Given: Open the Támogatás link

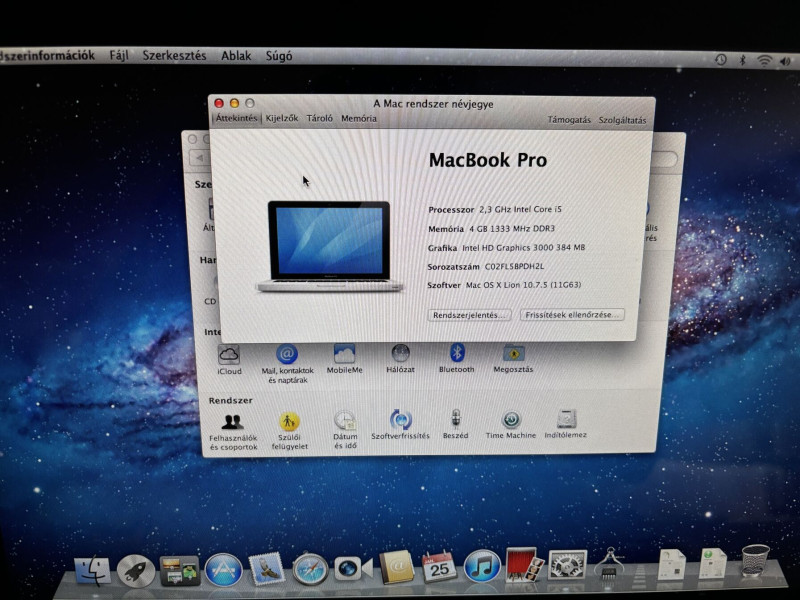Looking at the screenshot, I should [569, 120].
